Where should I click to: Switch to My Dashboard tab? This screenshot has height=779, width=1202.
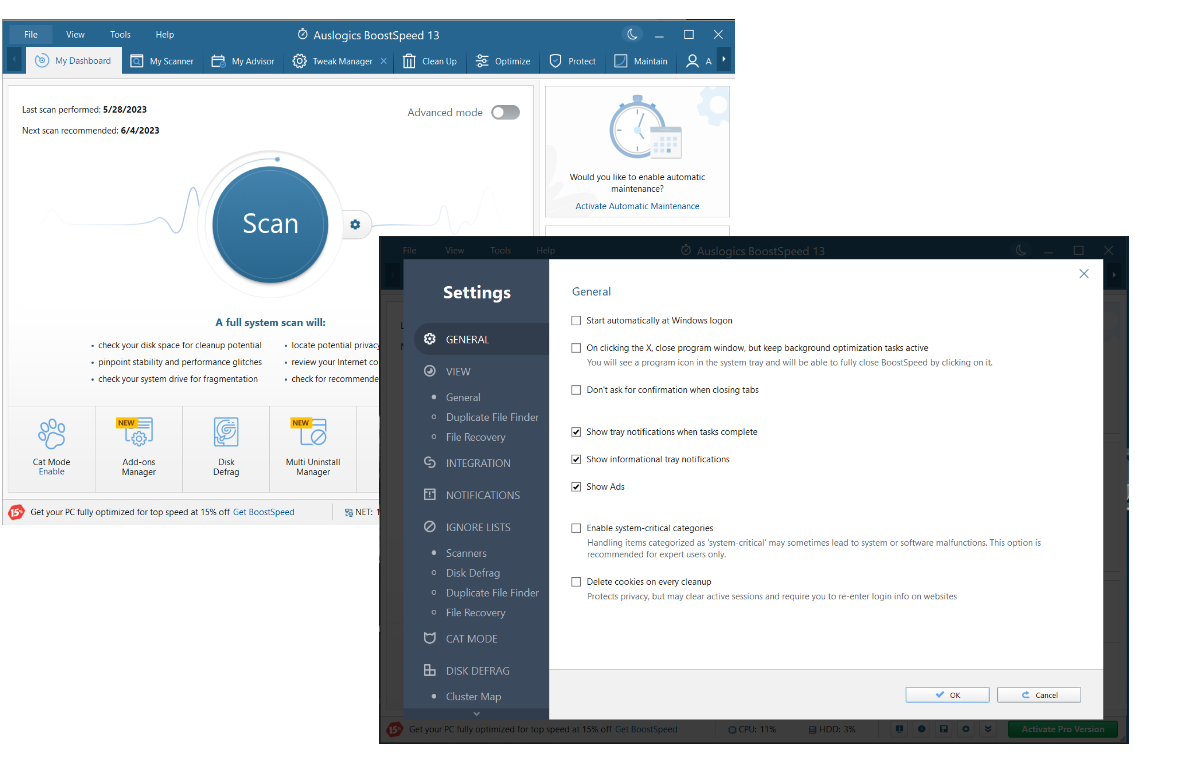point(73,60)
